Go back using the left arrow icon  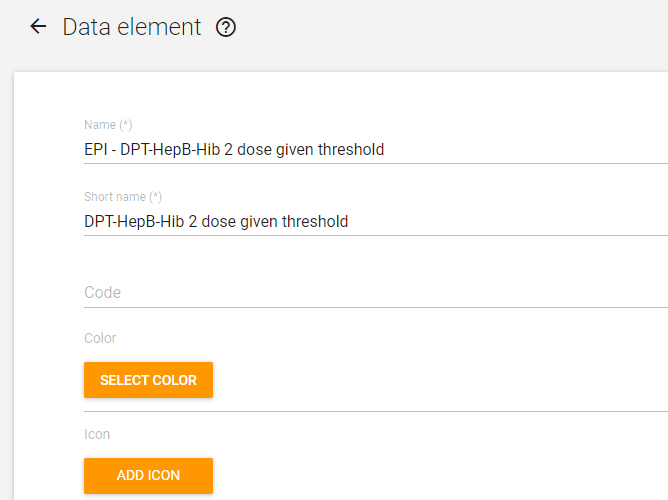point(38,26)
